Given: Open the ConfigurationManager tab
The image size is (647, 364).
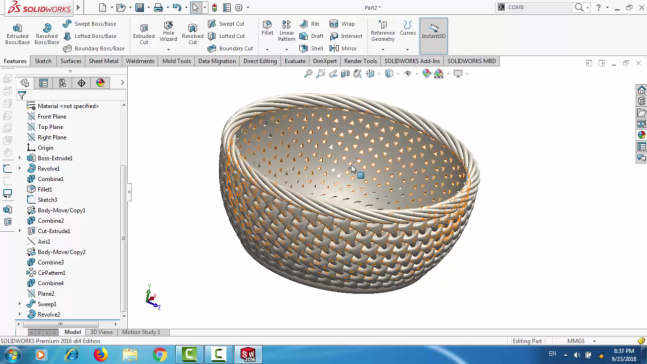Looking at the screenshot, I should tap(62, 83).
